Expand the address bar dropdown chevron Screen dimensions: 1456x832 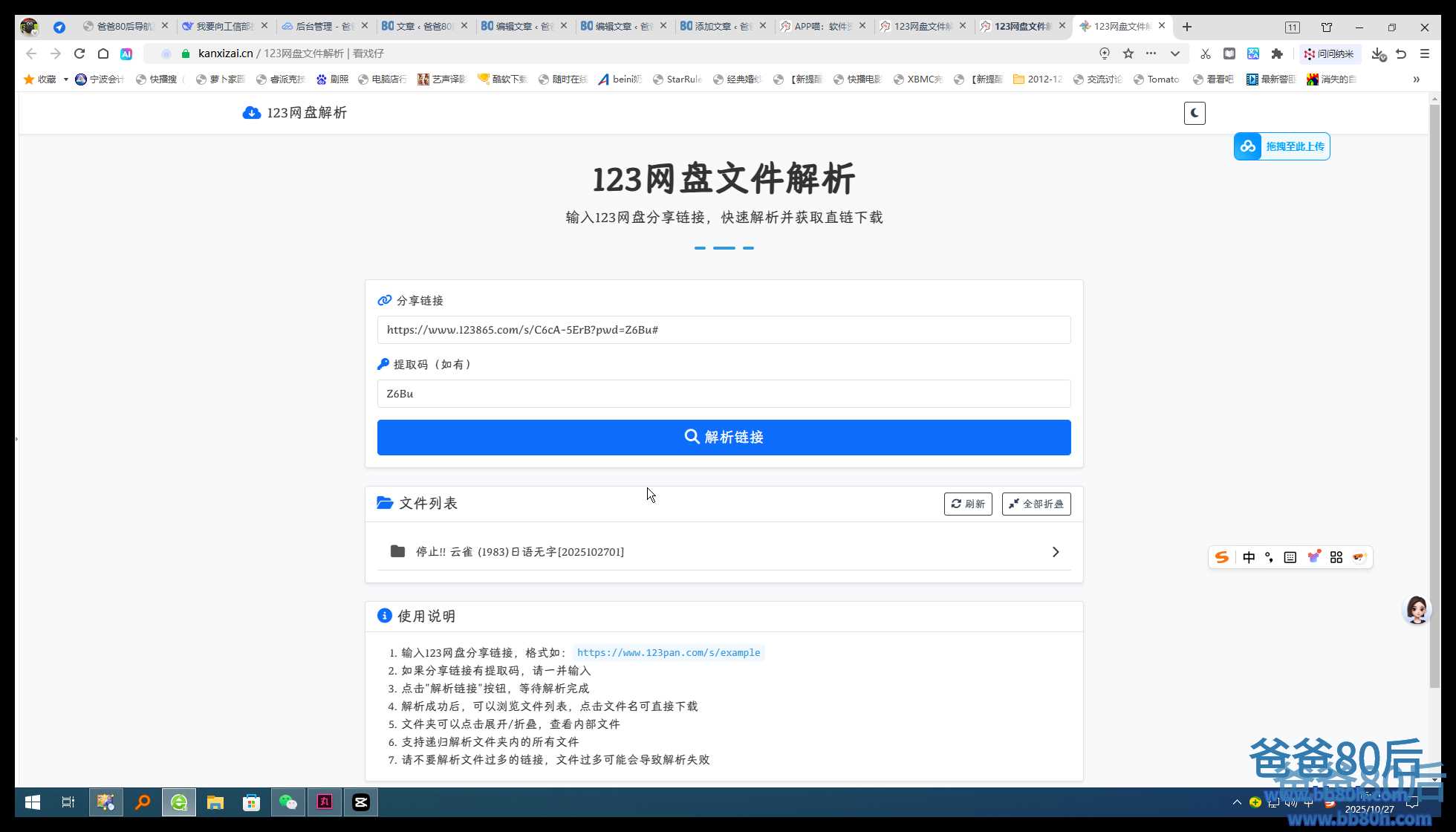pyautogui.click(x=1174, y=53)
